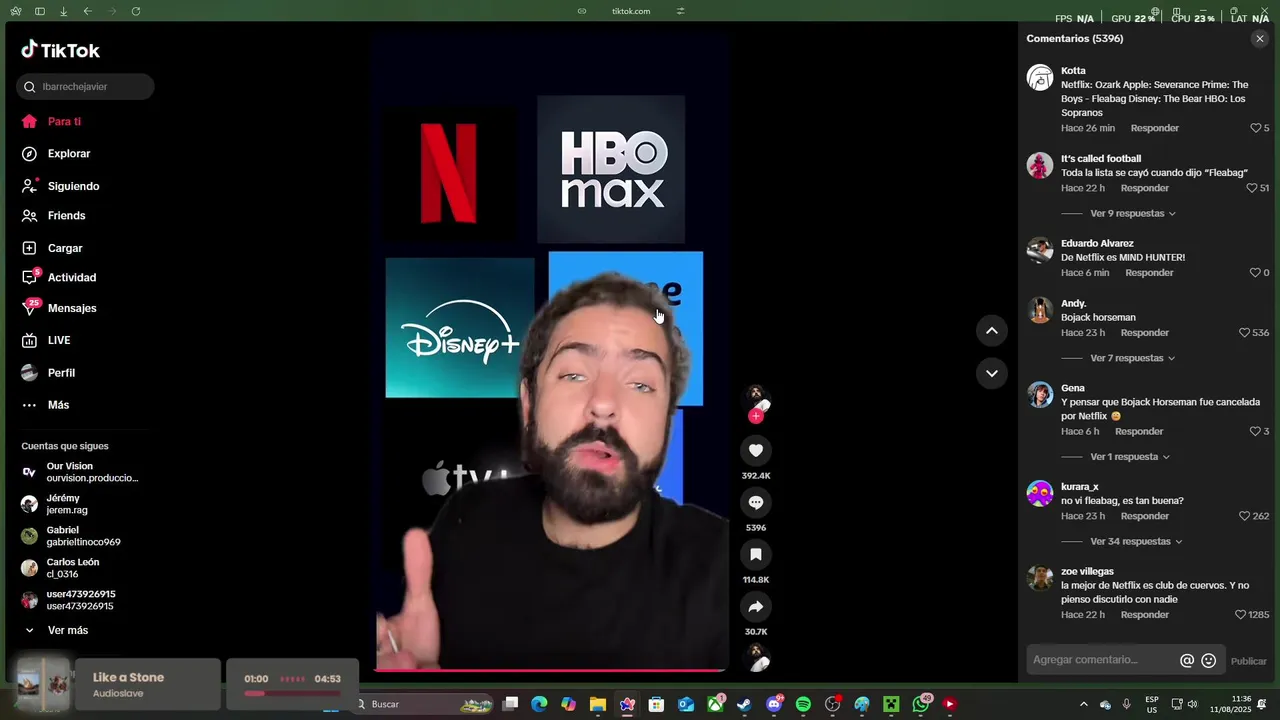Viewport: 1280px width, 720px height.
Task: Share the video with the arrow icon
Action: click(x=756, y=607)
